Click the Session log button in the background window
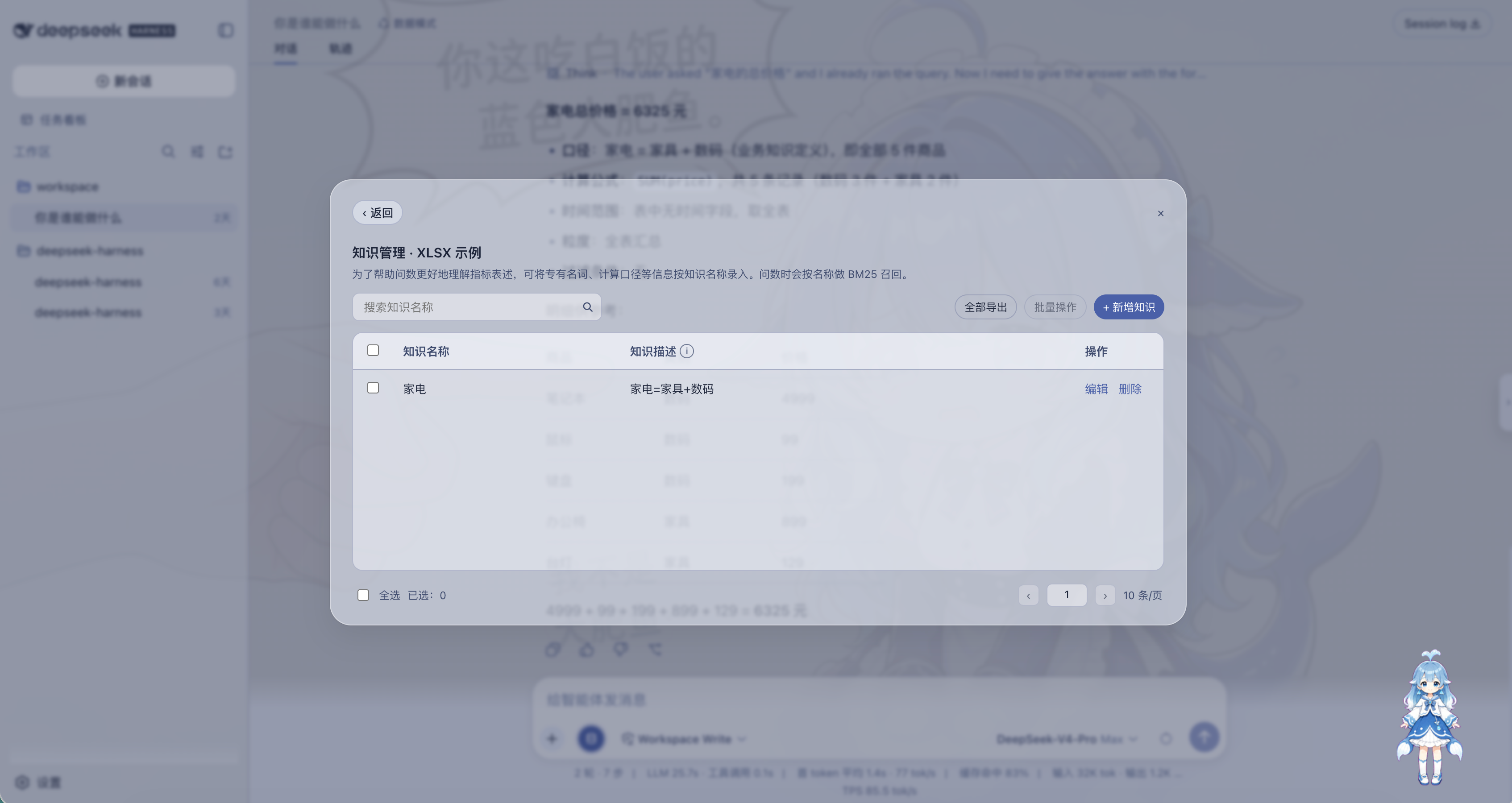1512x803 pixels. [1441, 24]
